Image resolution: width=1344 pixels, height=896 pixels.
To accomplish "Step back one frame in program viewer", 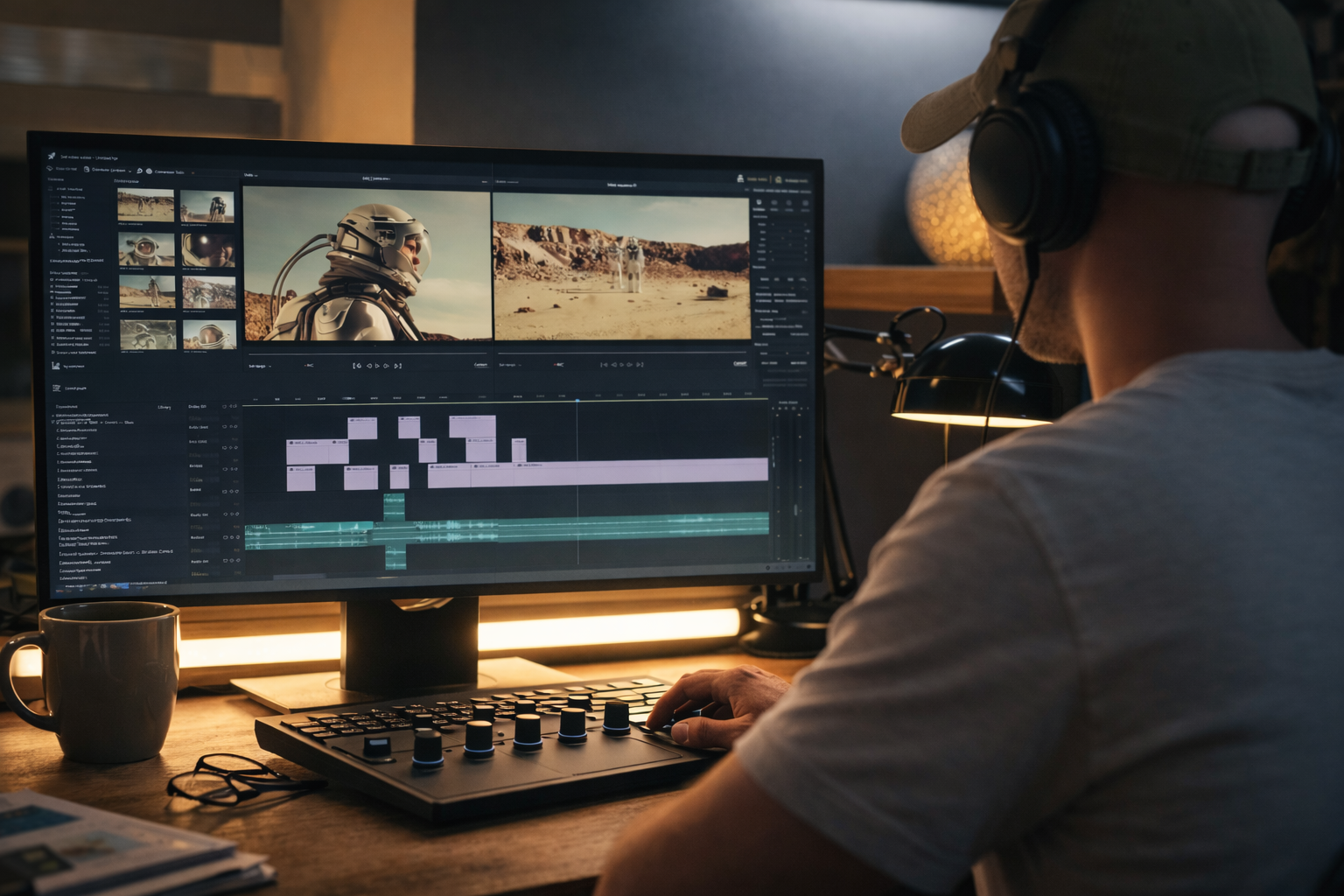I will pyautogui.click(x=613, y=364).
